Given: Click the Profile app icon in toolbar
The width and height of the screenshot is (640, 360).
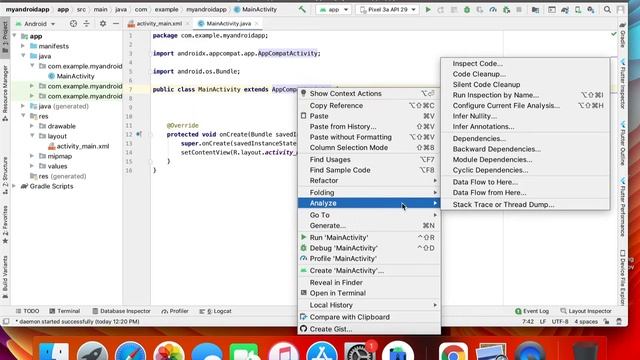Looking at the screenshot, I should click(493, 9).
